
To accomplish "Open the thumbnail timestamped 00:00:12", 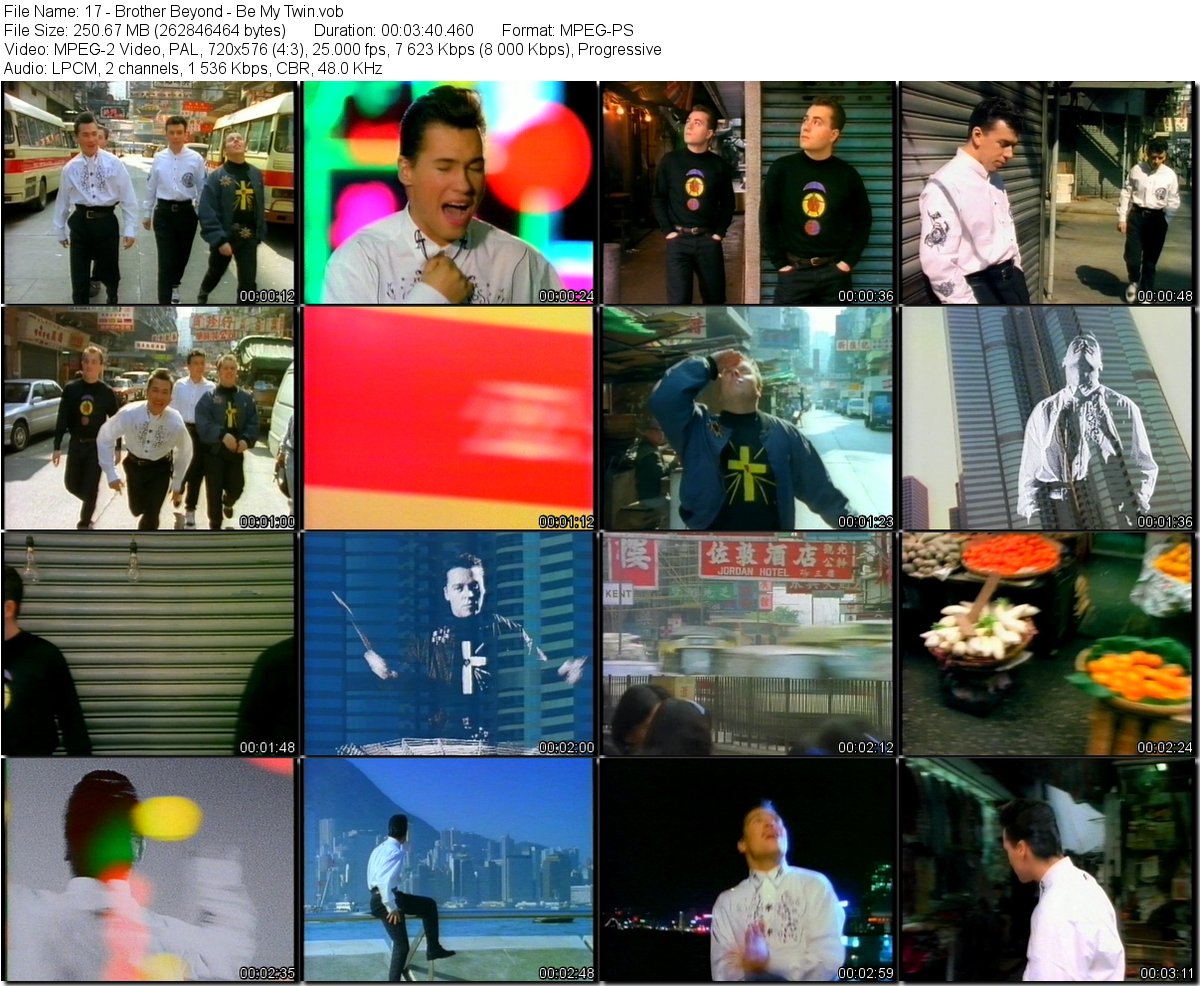I will tap(149, 193).
